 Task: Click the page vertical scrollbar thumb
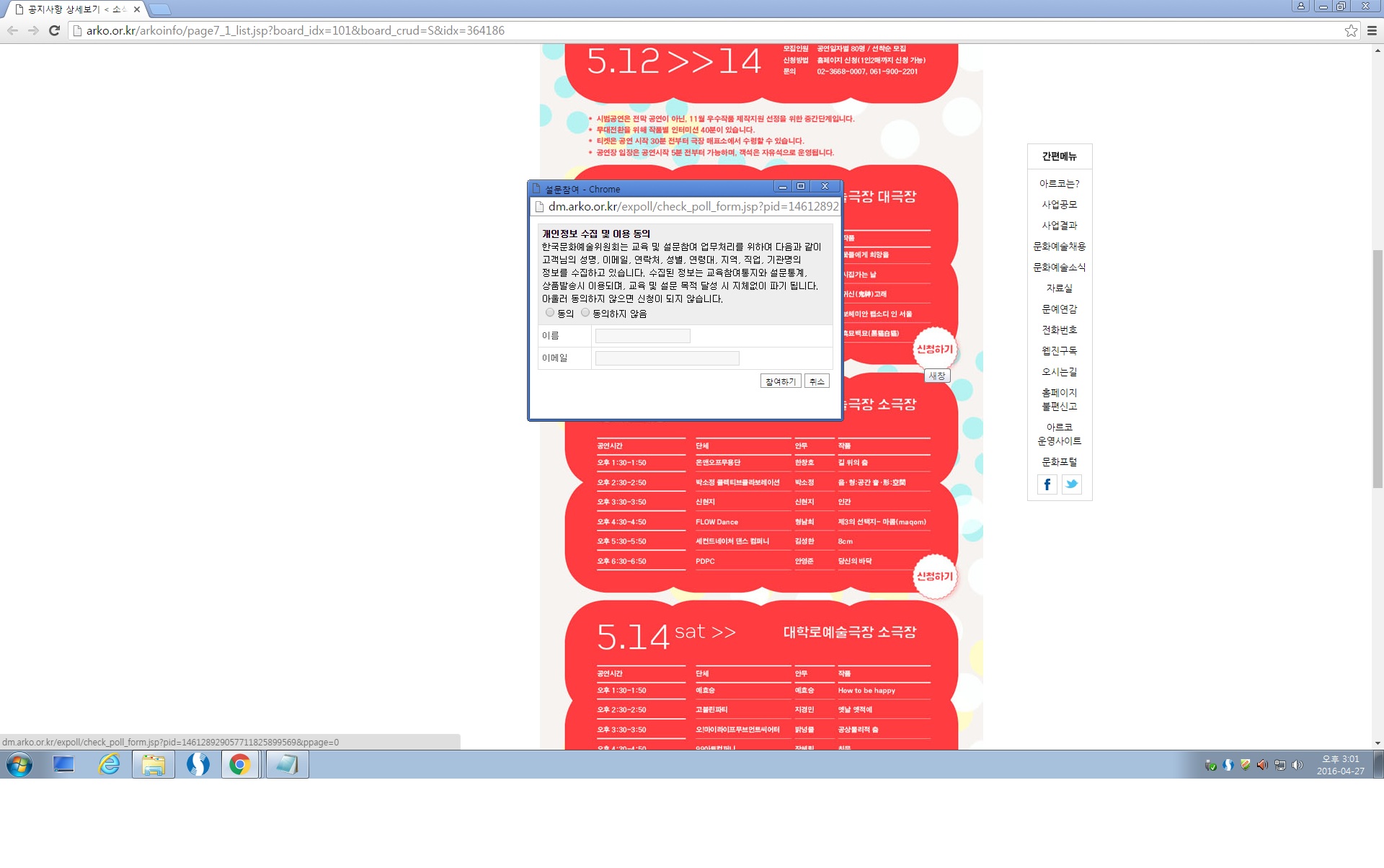1378,369
